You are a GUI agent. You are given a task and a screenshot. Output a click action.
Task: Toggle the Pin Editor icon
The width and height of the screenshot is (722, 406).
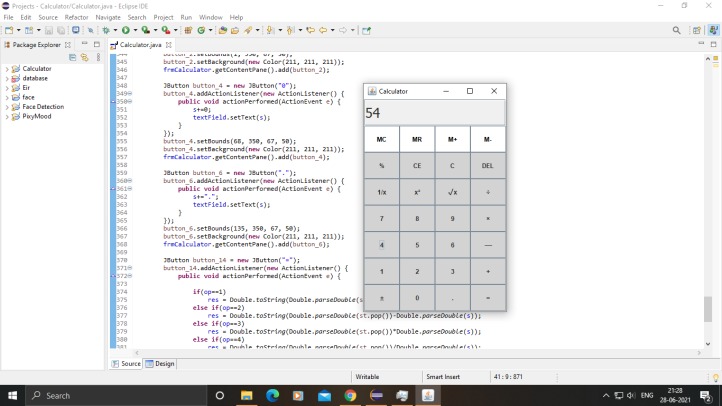tap(366, 30)
